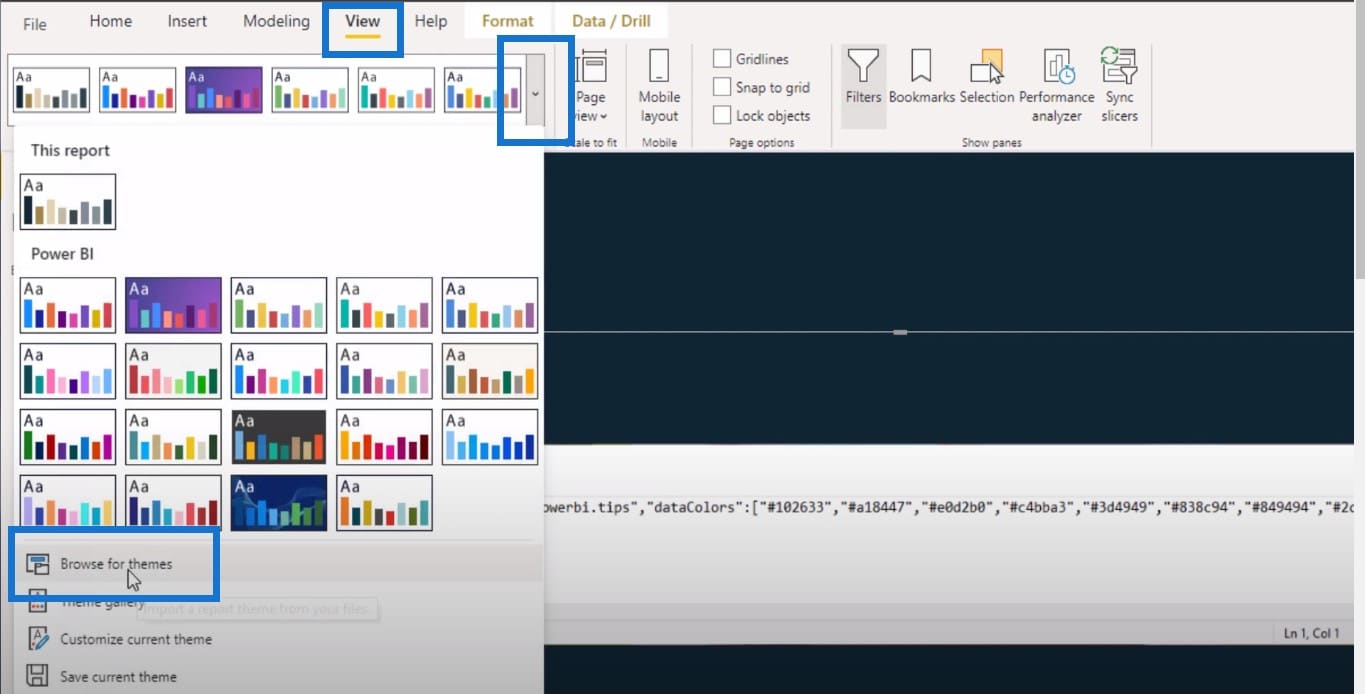Show the Bookmarks pane
Screen dimensions: 1365x694
point(921,77)
